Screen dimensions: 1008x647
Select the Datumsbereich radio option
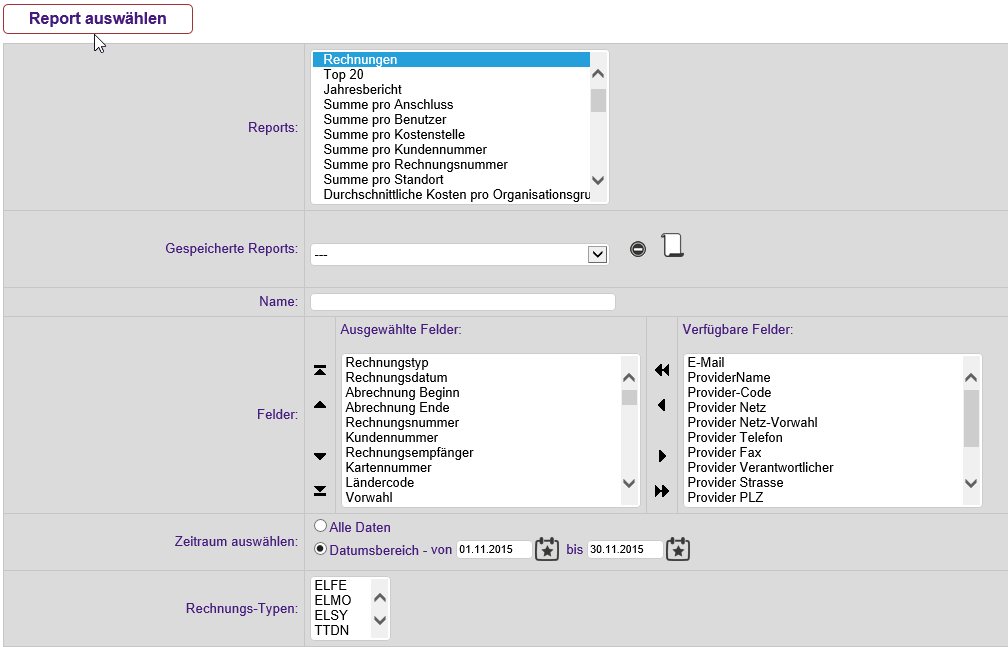pyautogui.click(x=320, y=548)
